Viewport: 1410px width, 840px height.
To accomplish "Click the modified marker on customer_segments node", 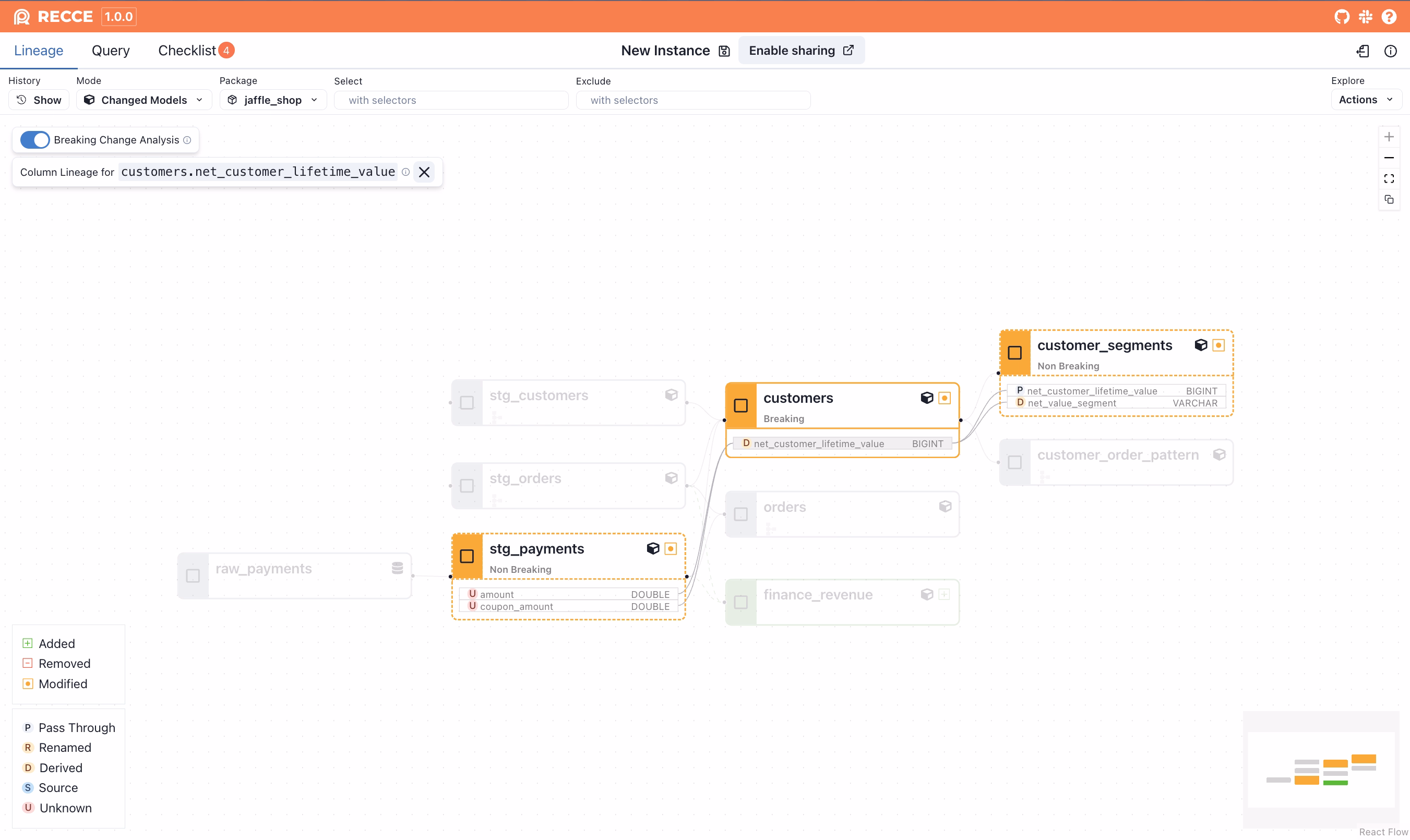I will click(1218, 345).
